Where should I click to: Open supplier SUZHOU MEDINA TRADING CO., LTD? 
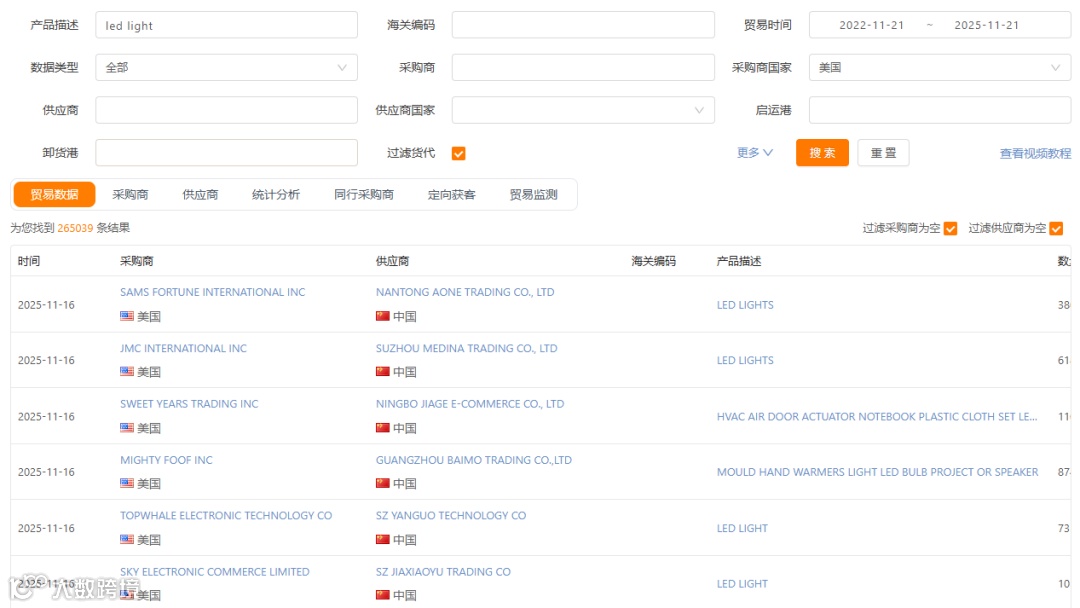coord(466,348)
